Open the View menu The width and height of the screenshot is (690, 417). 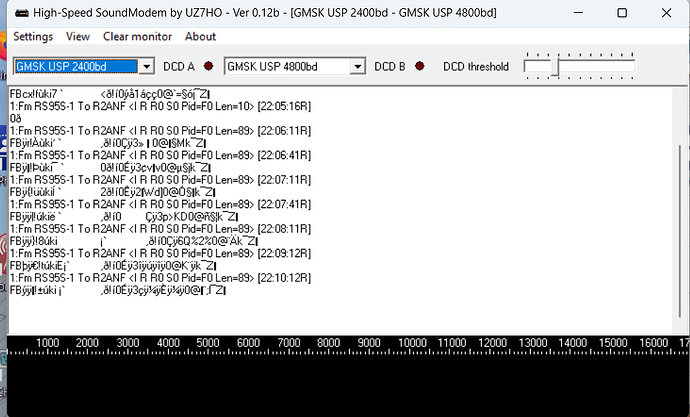click(x=78, y=36)
